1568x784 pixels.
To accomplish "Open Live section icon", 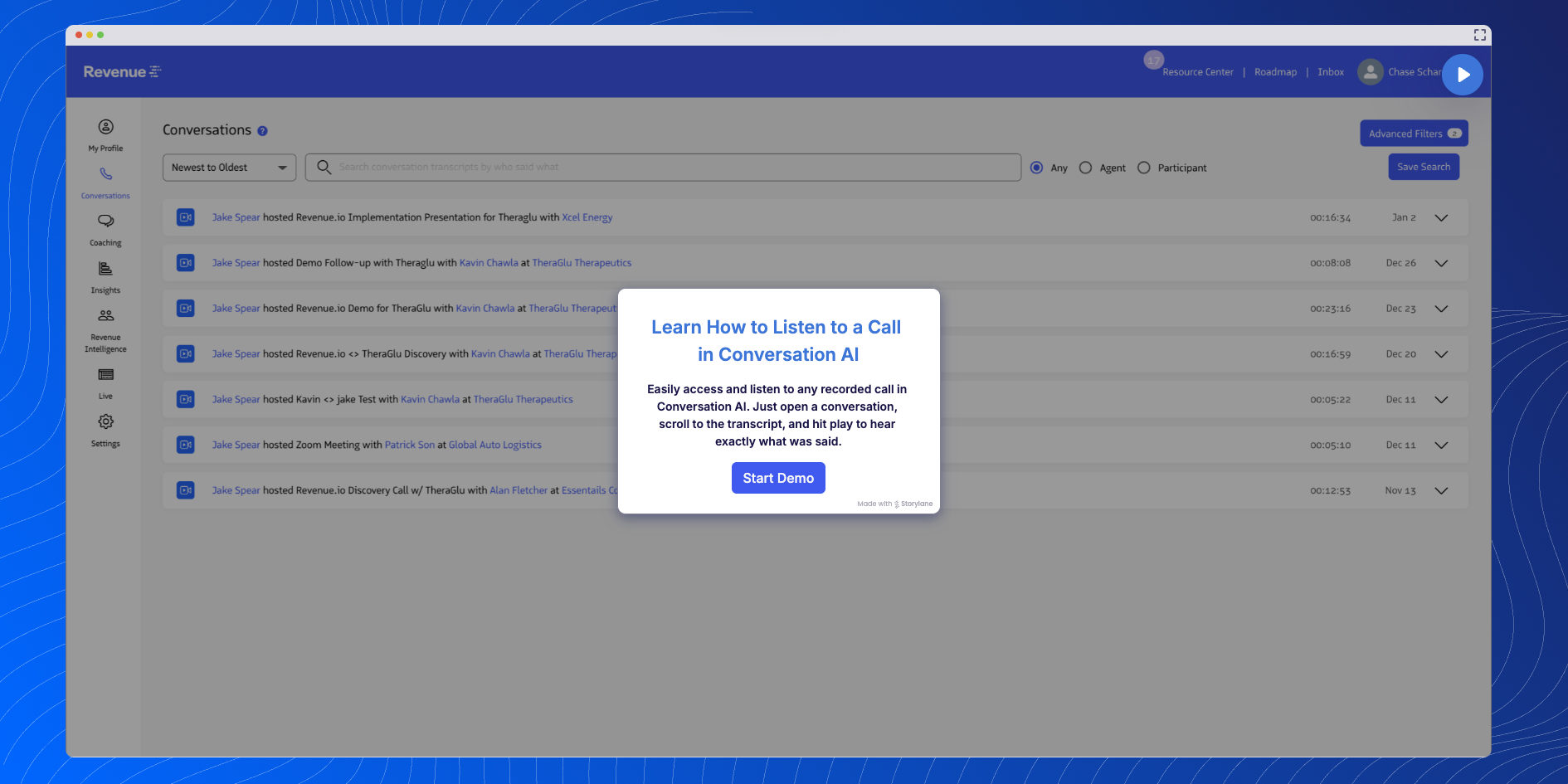I will [105, 375].
